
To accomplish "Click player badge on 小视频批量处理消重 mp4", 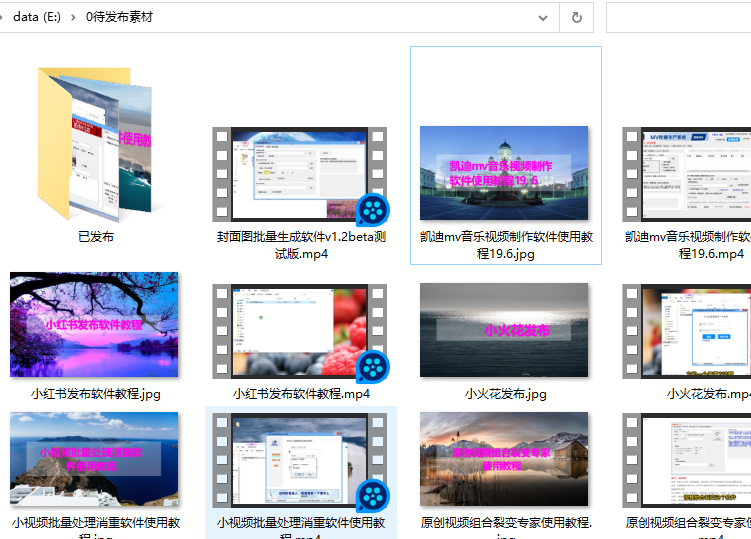I will [373, 496].
